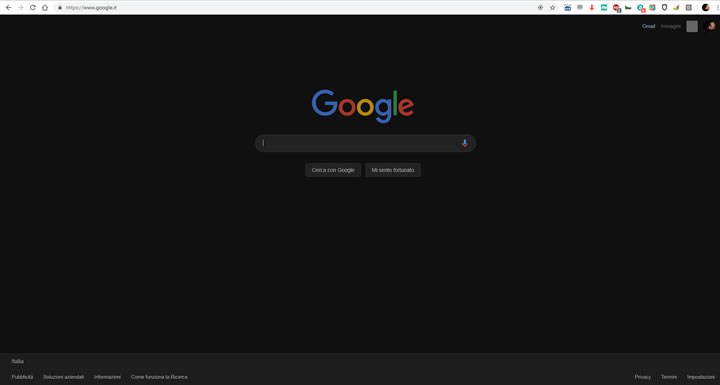Click the dark green bed-shaped extension icon
The height and width of the screenshot is (385, 720).
coord(628,8)
